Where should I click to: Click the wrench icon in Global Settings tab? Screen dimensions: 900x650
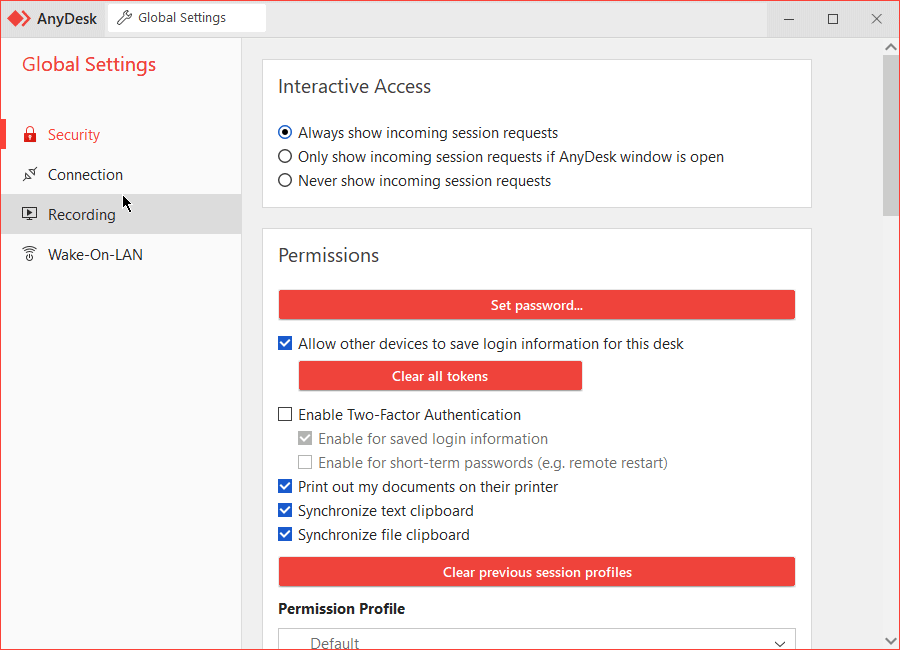tap(124, 18)
